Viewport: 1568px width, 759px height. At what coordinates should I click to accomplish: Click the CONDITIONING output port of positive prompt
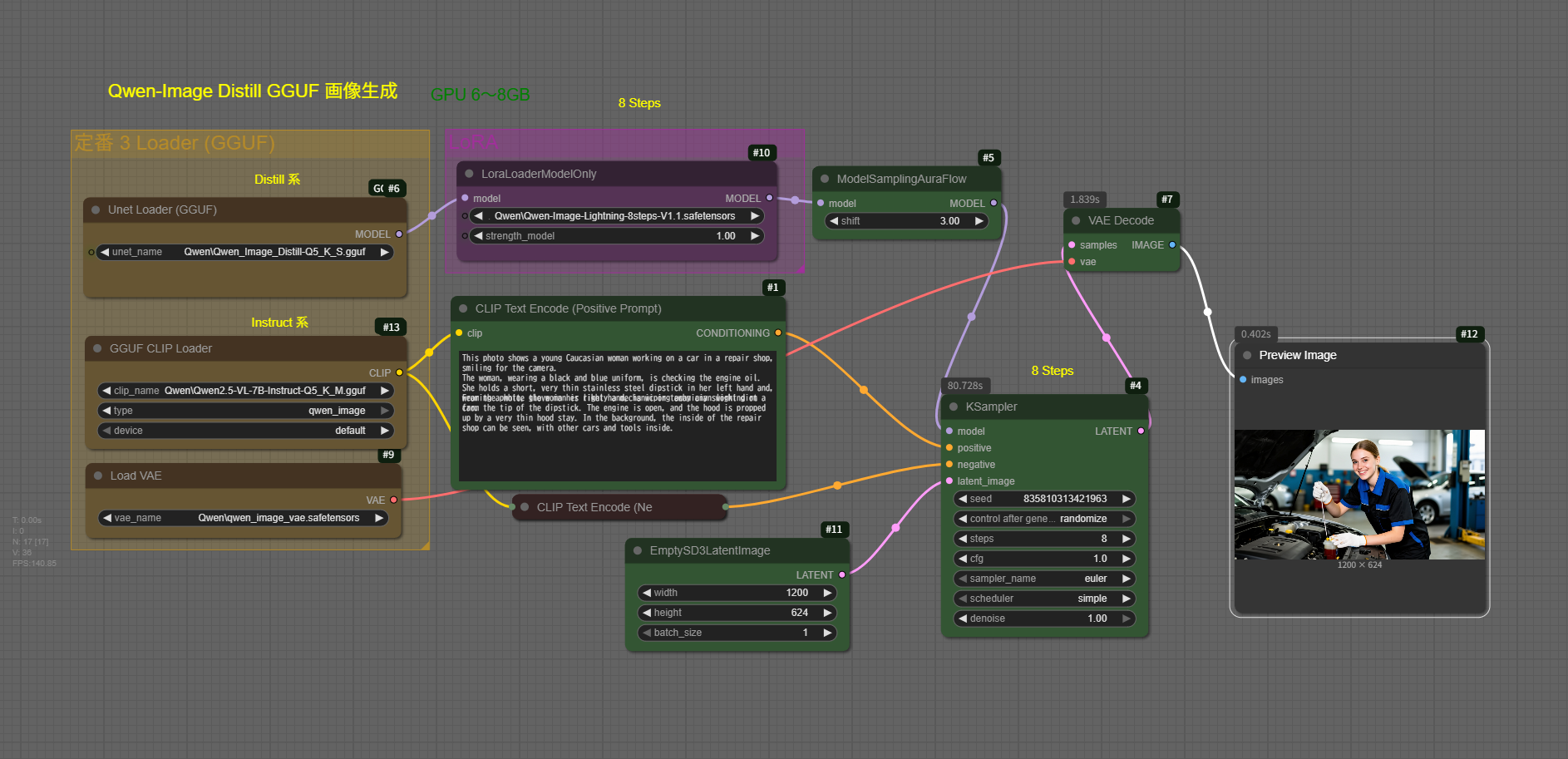pos(778,333)
